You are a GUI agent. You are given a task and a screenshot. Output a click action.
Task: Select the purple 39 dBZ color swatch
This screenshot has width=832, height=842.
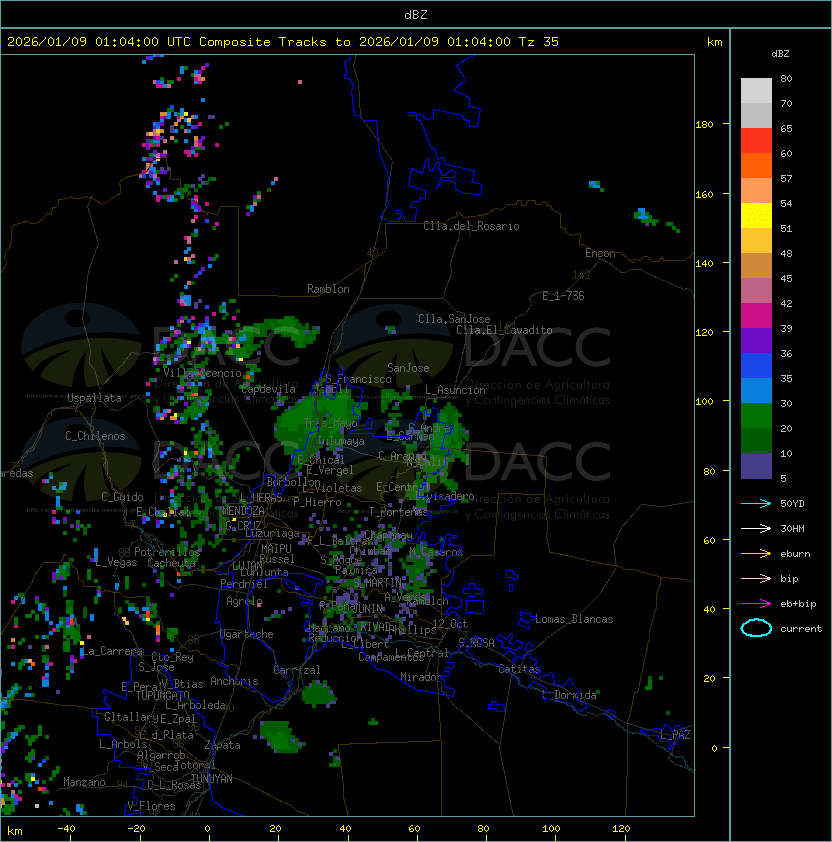tap(756, 340)
